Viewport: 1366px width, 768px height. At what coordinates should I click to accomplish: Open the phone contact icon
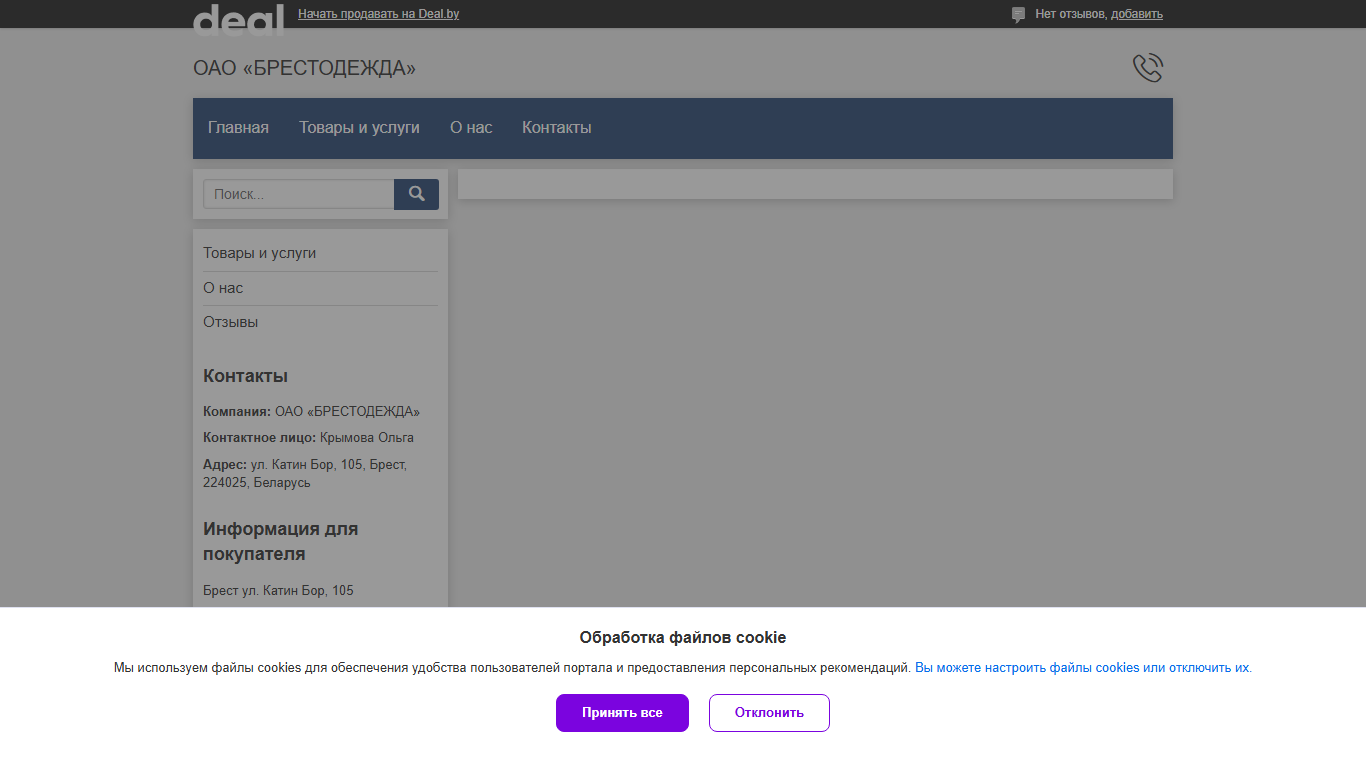click(x=1148, y=68)
